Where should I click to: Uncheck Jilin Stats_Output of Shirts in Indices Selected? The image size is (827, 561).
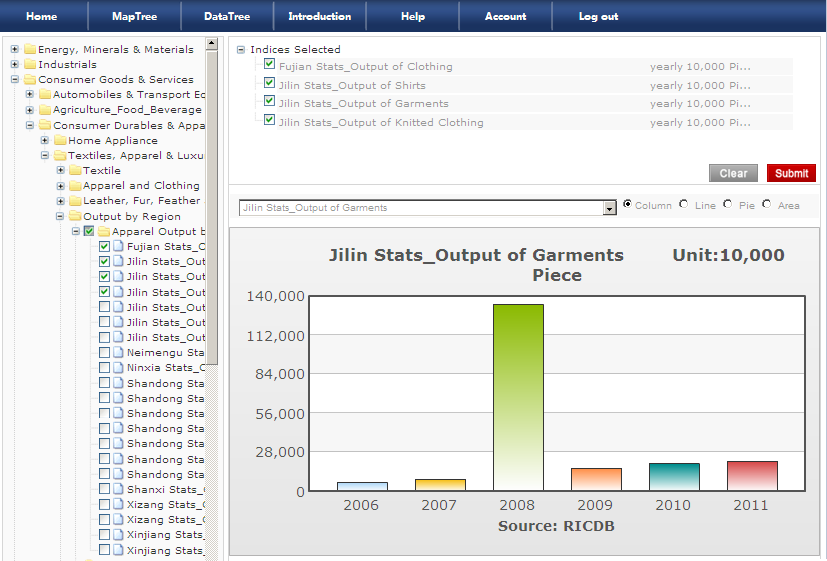click(x=270, y=83)
